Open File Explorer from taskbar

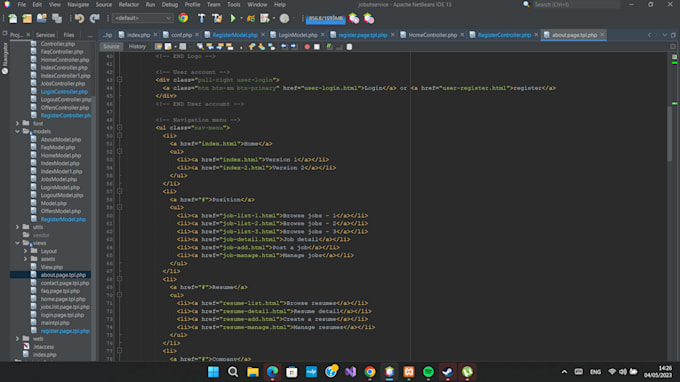252,372
